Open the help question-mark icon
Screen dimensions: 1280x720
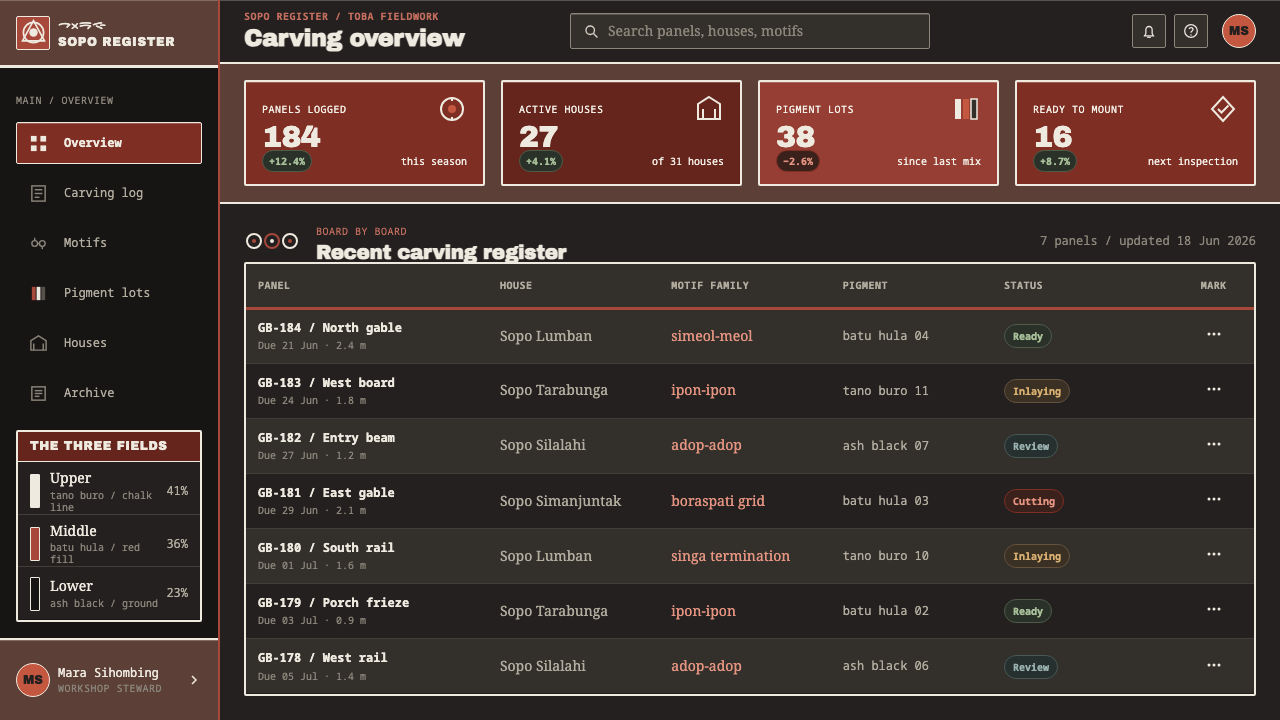pyautogui.click(x=1191, y=31)
